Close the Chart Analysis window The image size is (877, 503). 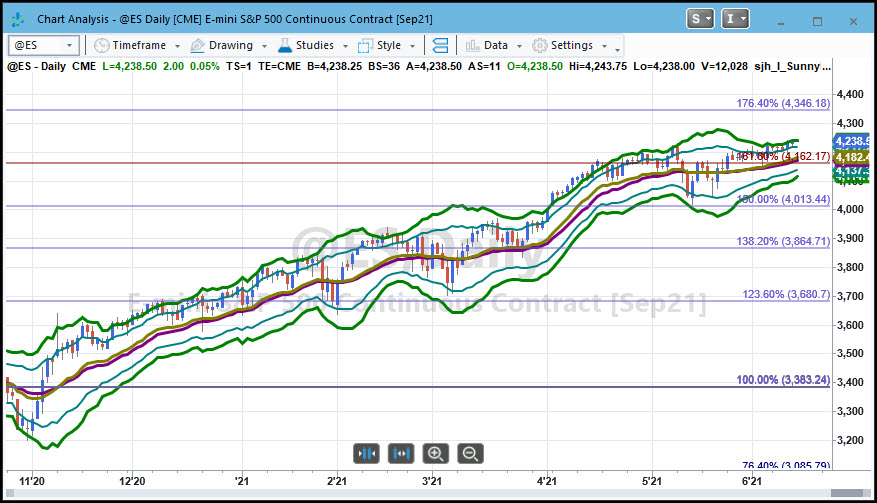tap(853, 22)
